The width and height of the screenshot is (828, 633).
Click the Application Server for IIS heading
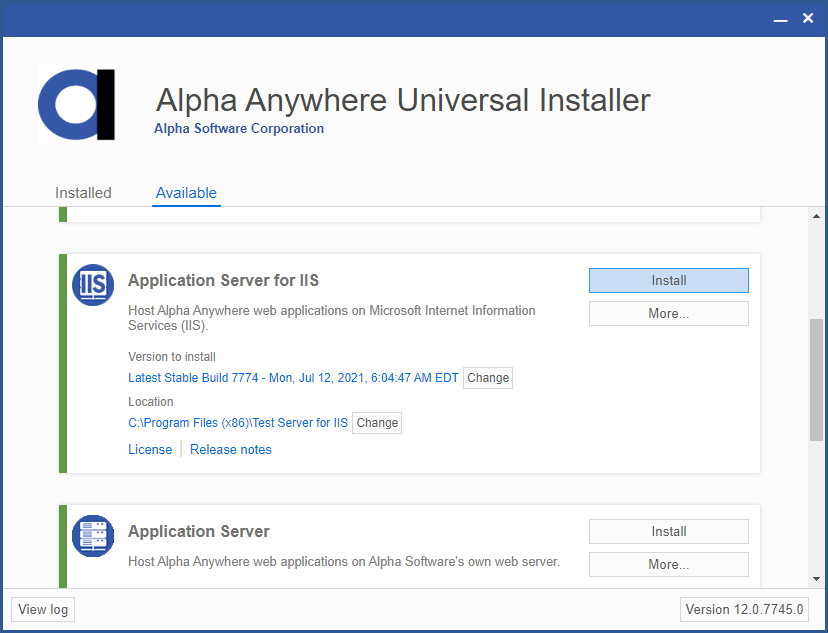pyautogui.click(x=223, y=280)
